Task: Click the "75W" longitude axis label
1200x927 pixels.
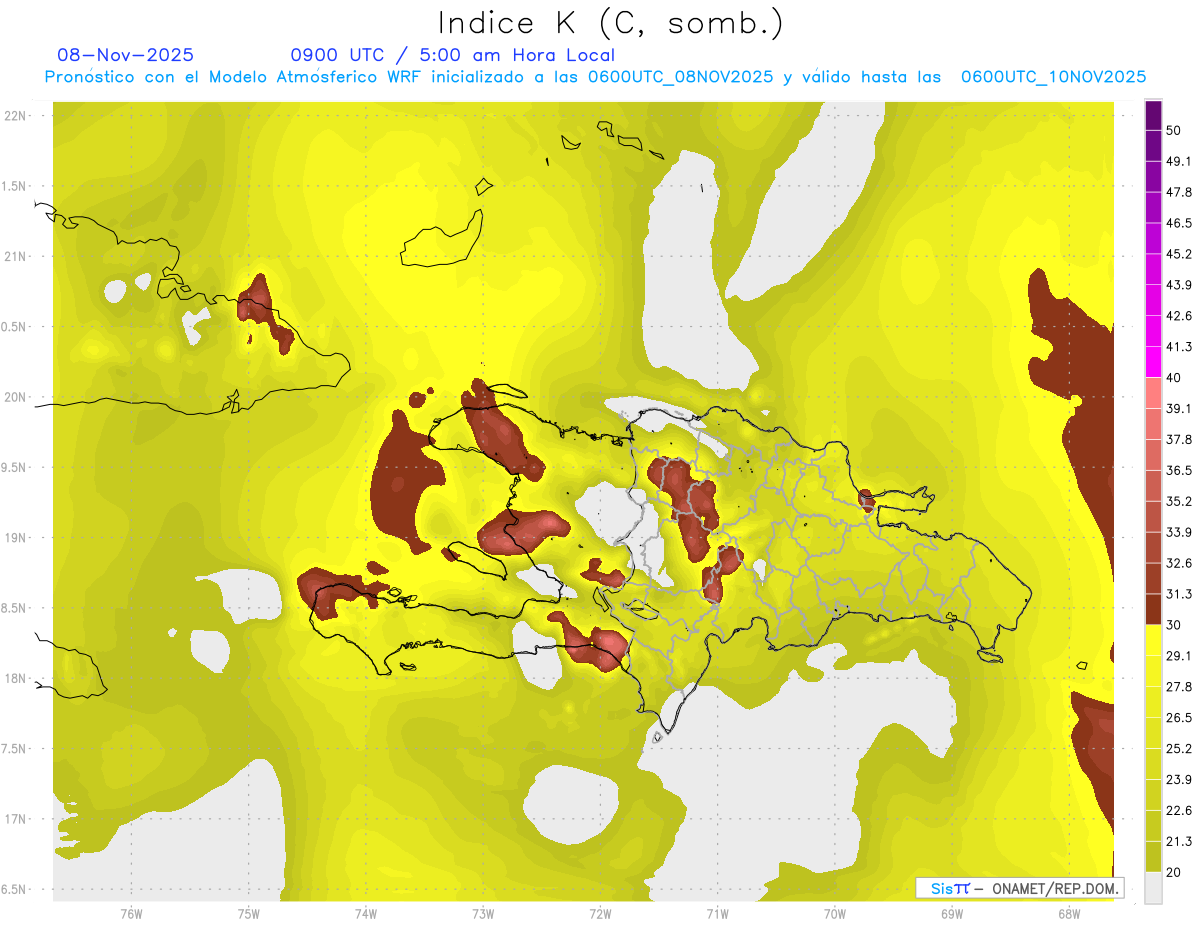Action: click(249, 913)
